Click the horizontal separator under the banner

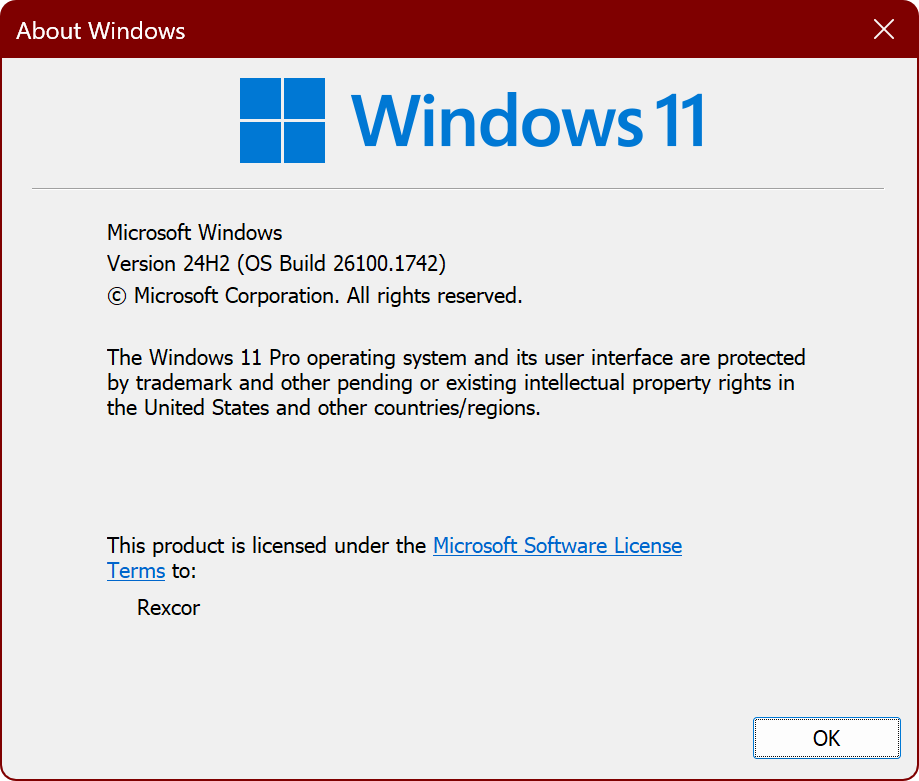458,188
